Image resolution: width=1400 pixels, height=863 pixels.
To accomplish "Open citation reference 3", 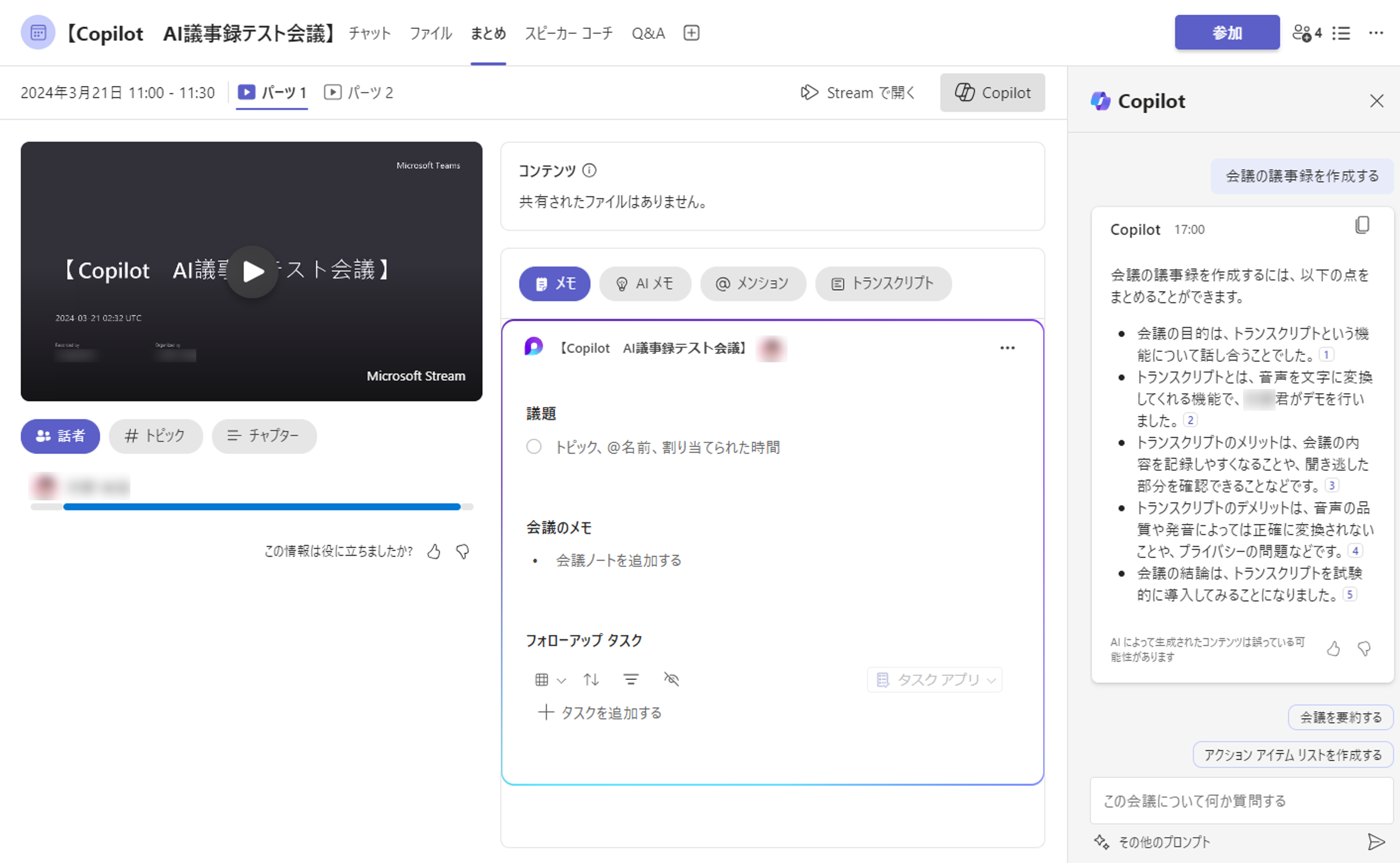I will pyautogui.click(x=1332, y=485).
